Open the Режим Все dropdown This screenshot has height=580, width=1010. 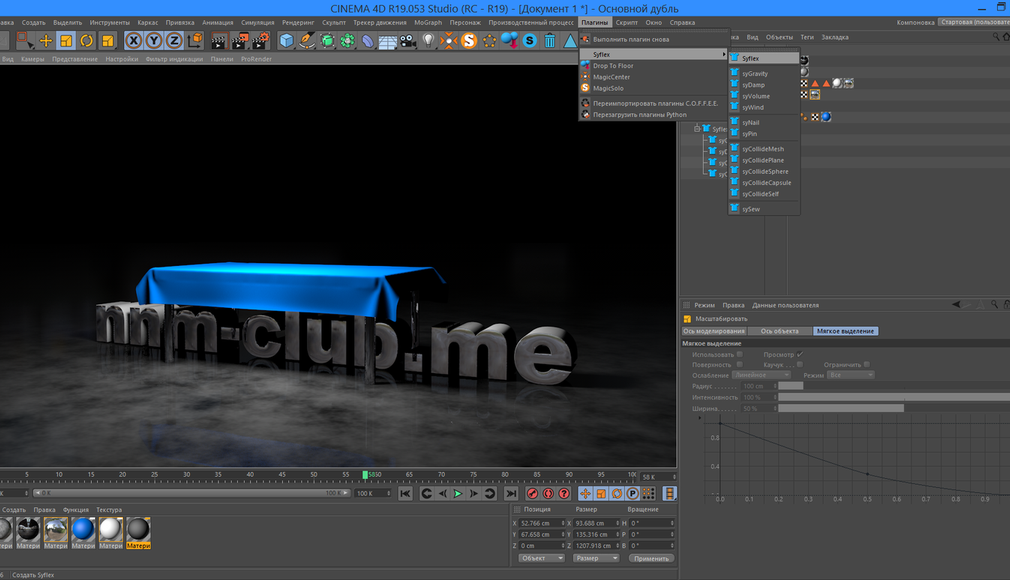(850, 375)
